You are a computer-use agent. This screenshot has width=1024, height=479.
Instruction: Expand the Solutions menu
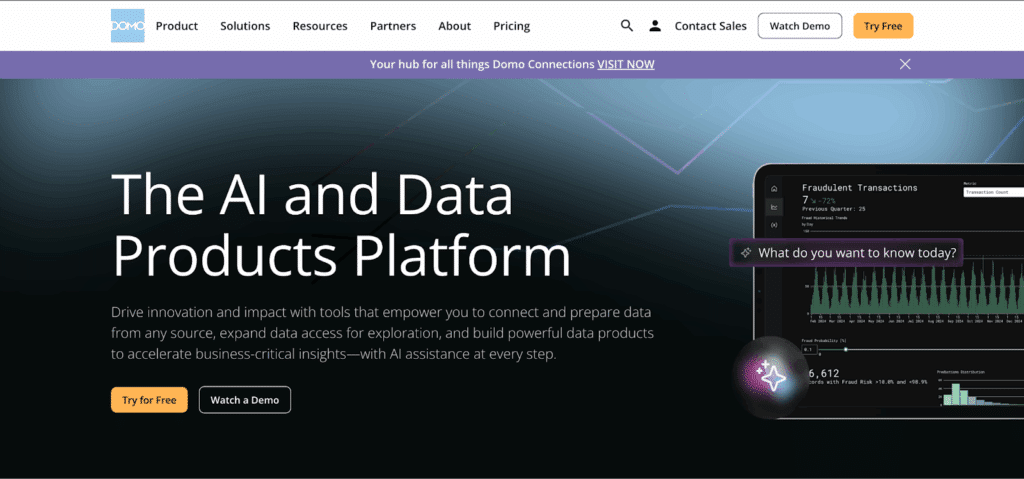(x=245, y=26)
